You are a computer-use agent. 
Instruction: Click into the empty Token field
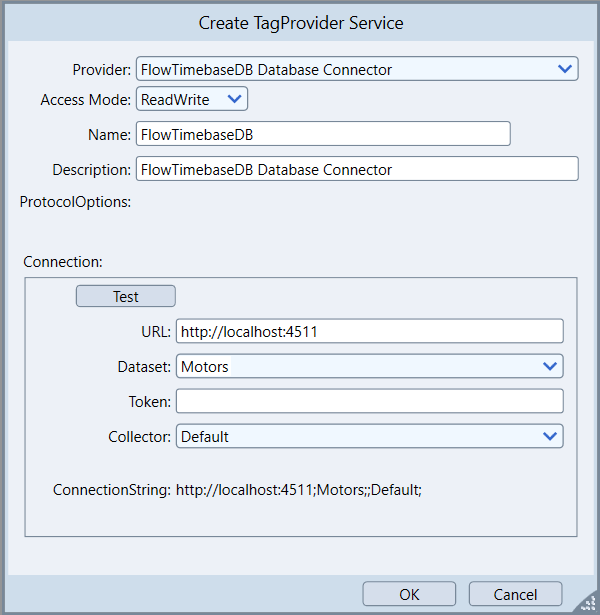[369, 401]
